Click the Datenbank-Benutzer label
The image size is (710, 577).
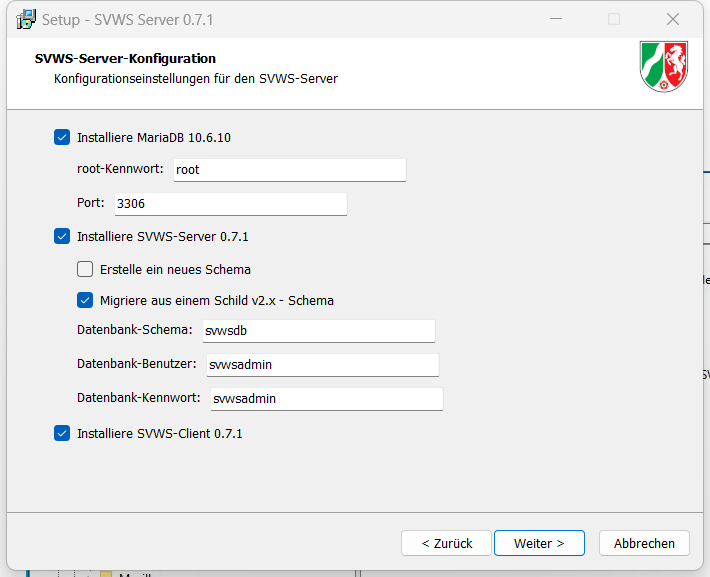point(137,364)
